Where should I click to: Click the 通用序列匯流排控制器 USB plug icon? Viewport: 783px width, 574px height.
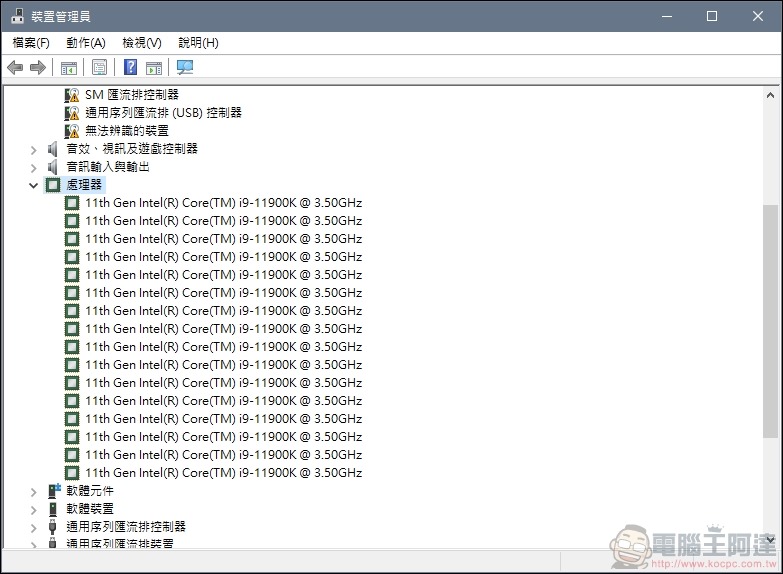coord(52,527)
